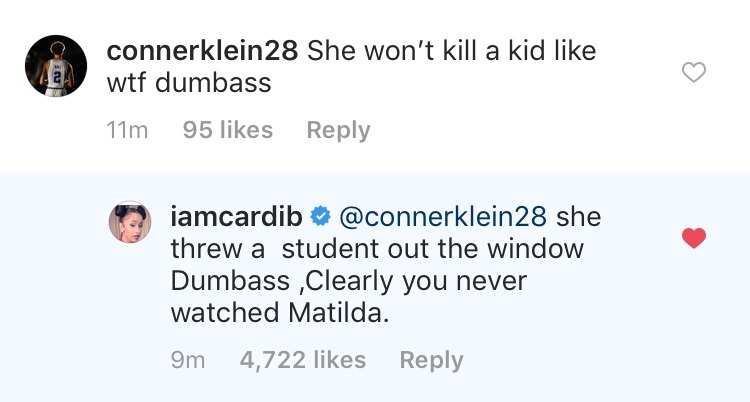Reply to connerklein28's comment

(337, 130)
